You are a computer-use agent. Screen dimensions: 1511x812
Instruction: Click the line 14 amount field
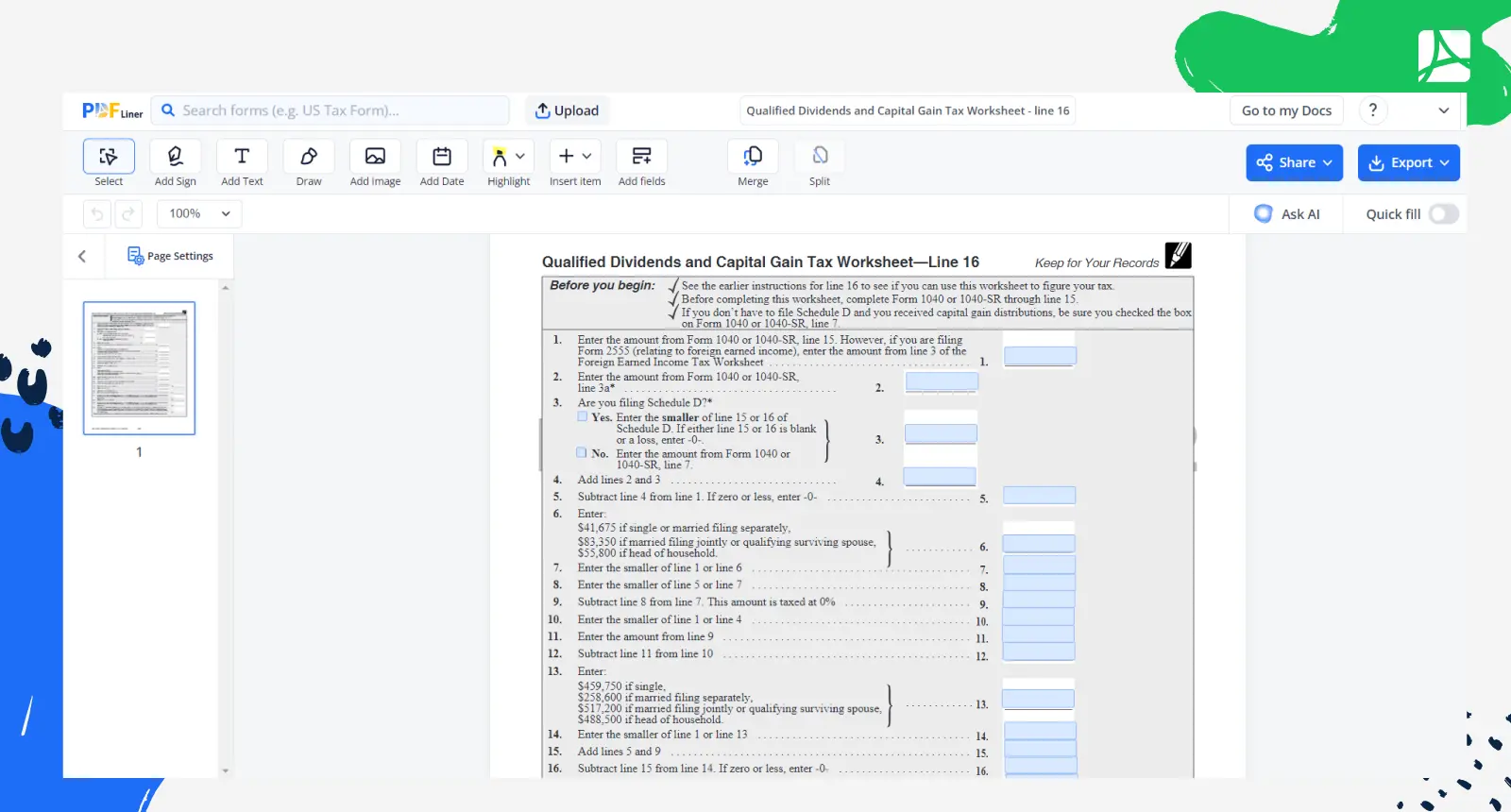tap(1040, 732)
